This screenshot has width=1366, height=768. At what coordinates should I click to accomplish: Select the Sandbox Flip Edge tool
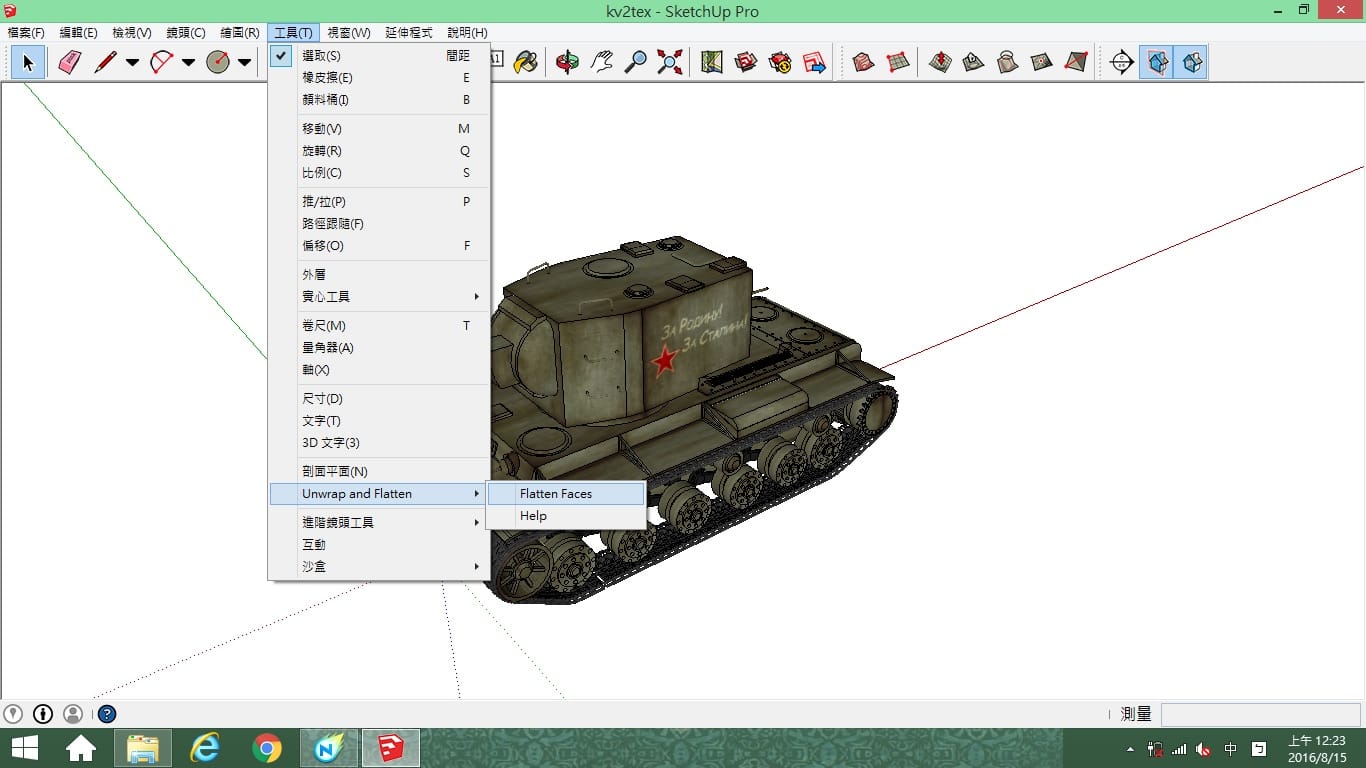pyautogui.click(x=1076, y=62)
